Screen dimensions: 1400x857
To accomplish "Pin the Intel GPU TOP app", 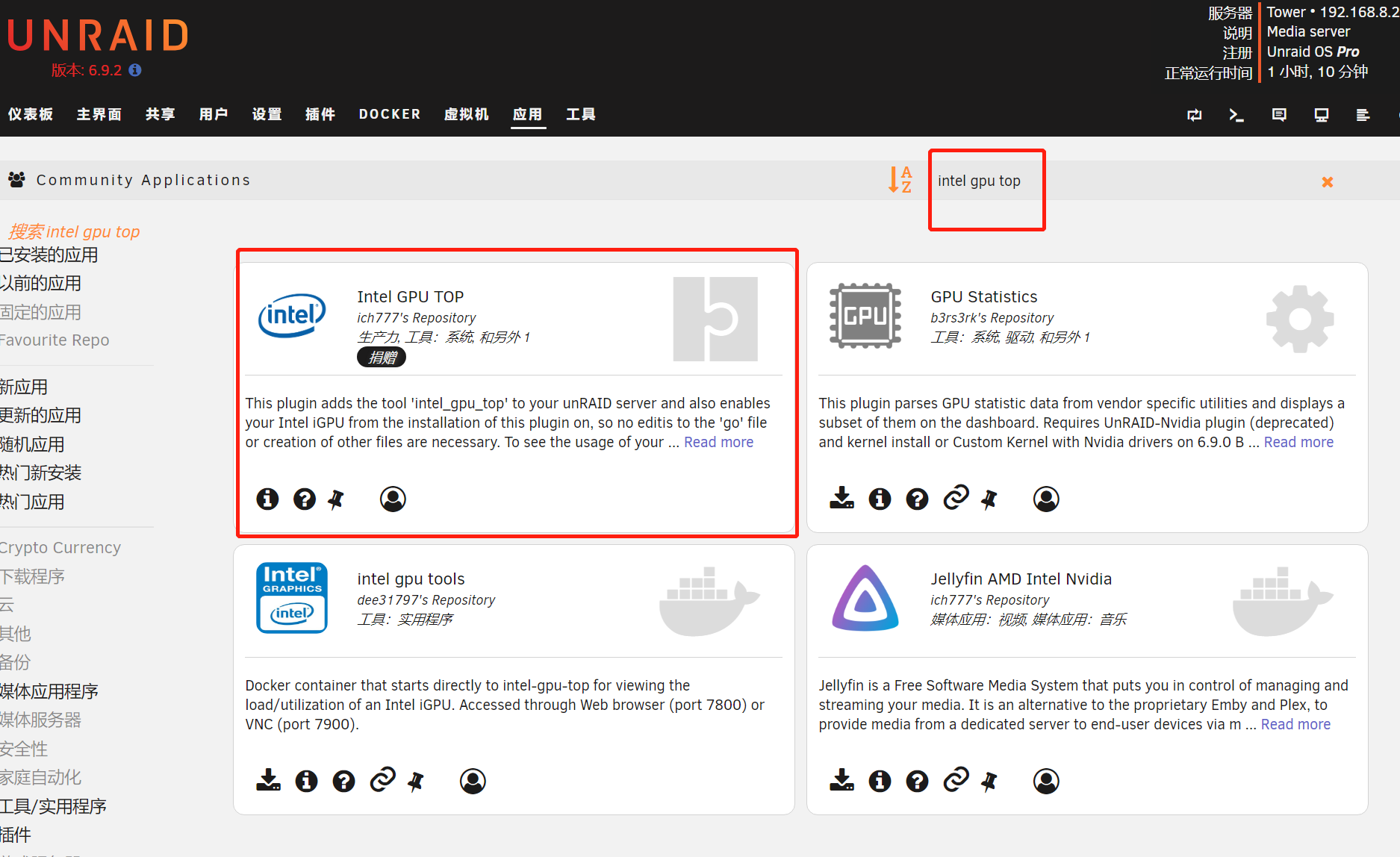I will click(x=337, y=499).
